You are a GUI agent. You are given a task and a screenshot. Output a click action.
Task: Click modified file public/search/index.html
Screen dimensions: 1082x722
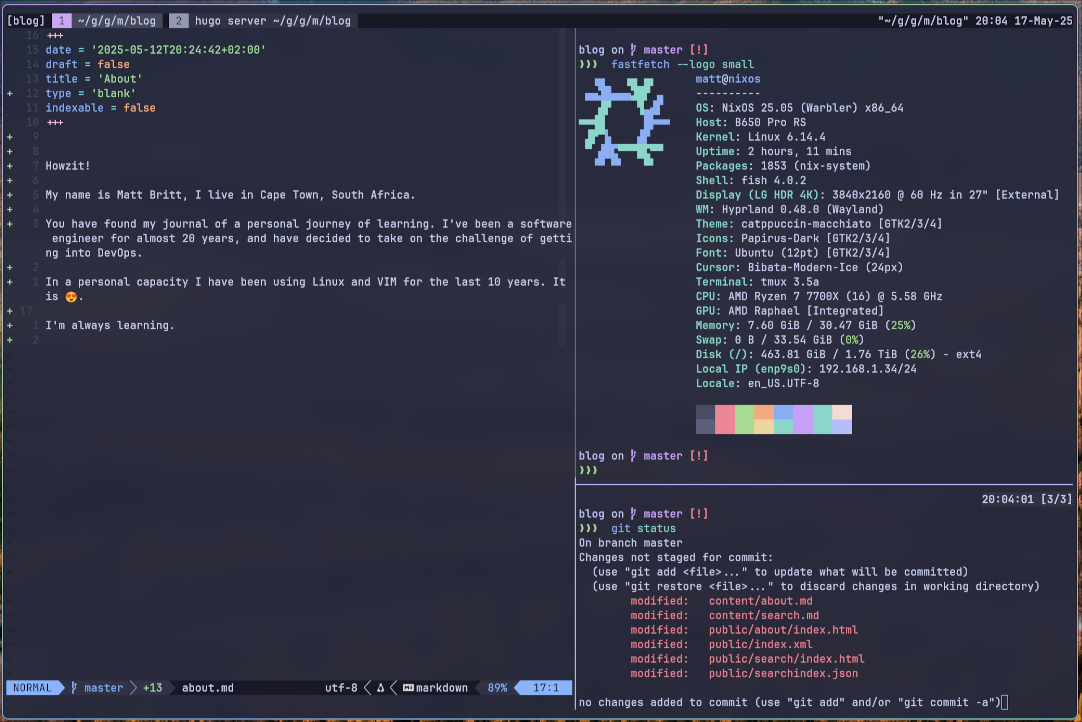coord(787,658)
